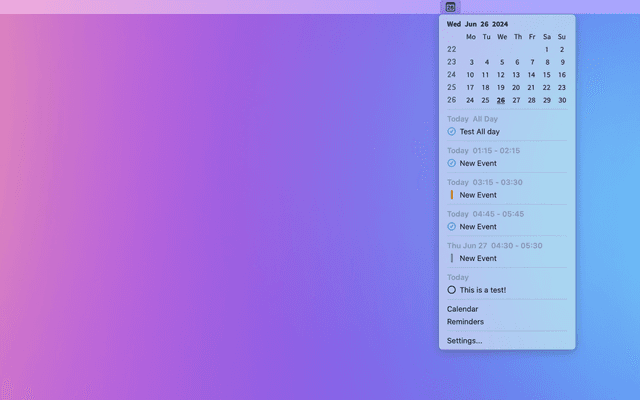Pick June 13 in the month grid
The height and width of the screenshot is (400, 640).
516,74
